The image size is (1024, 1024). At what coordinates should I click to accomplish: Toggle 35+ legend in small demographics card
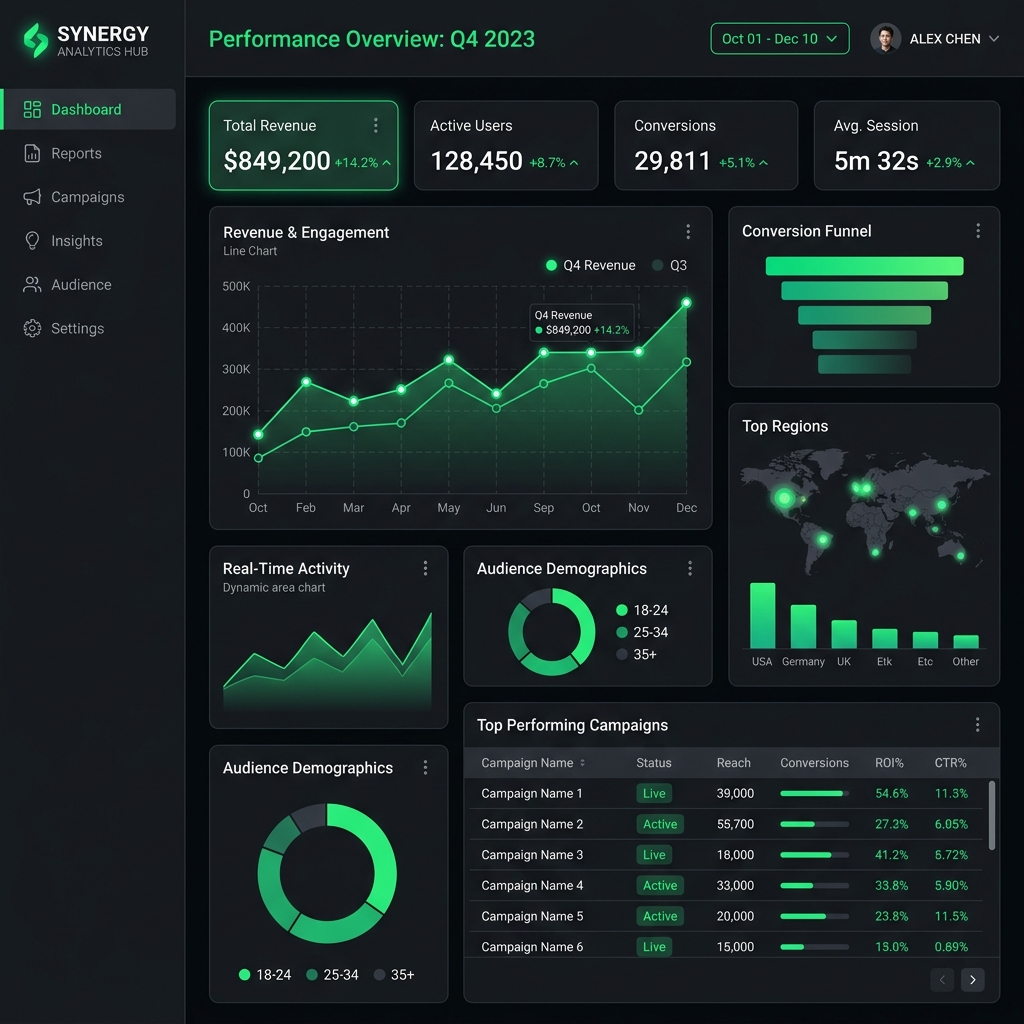(x=636, y=654)
